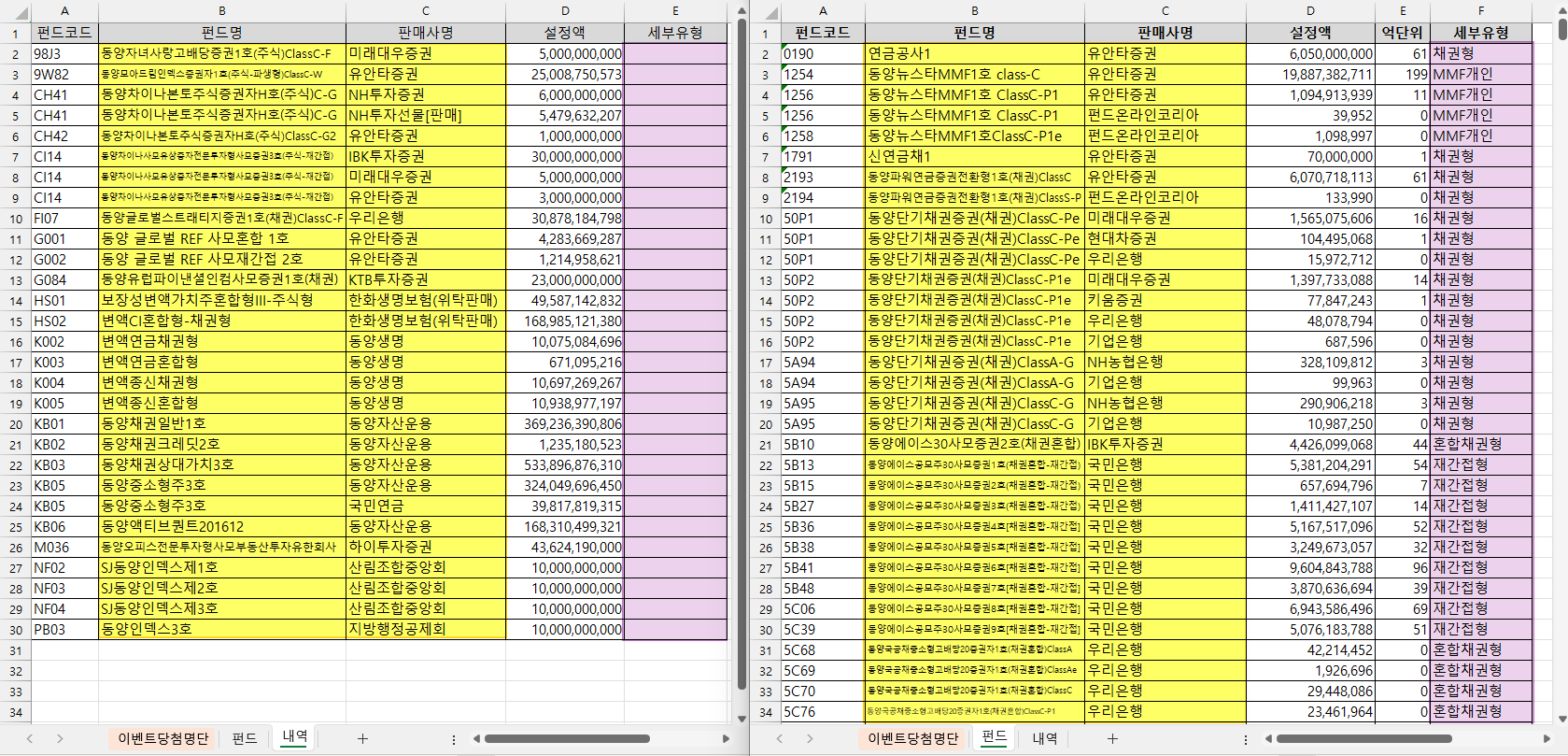Select fund code cell 5B10 in right window
This screenshot has height=756, width=1568.
[823, 445]
